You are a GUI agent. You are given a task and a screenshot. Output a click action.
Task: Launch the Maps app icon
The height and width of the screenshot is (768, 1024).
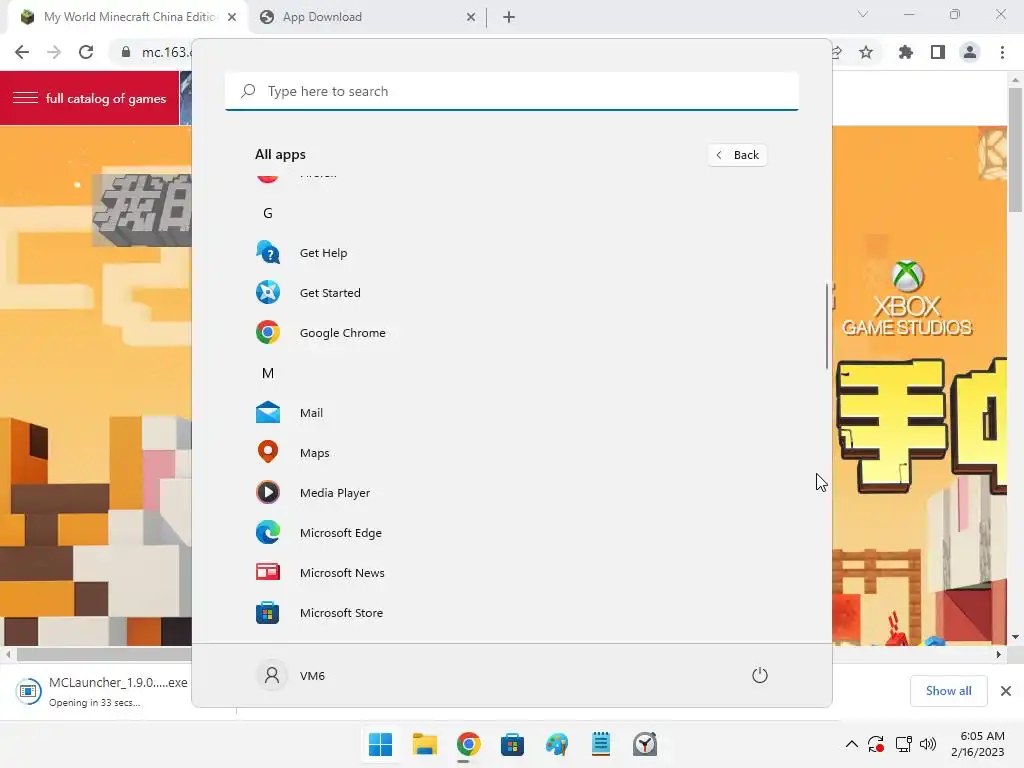pyautogui.click(x=268, y=453)
